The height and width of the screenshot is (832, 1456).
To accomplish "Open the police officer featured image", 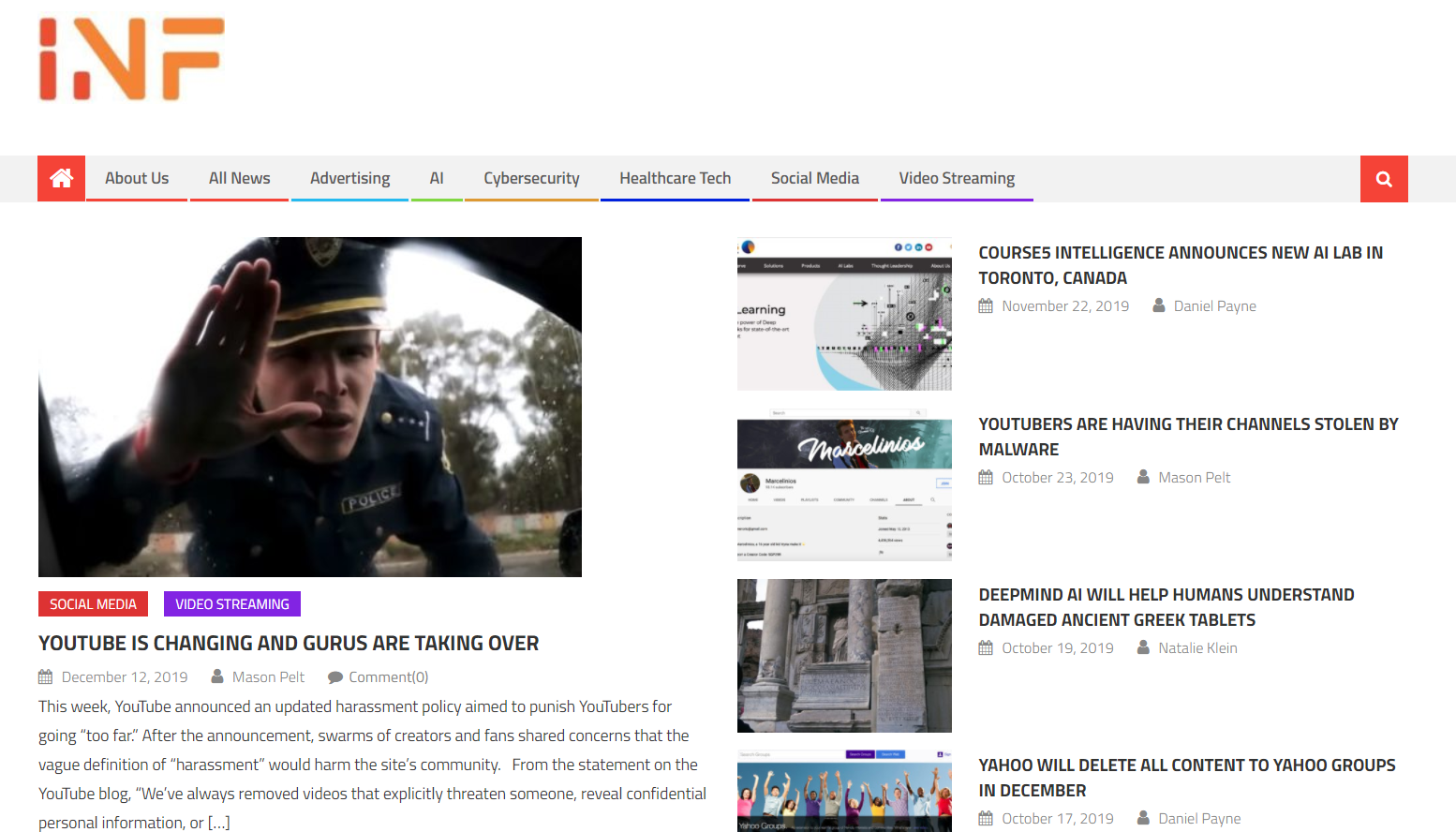I will coord(310,407).
